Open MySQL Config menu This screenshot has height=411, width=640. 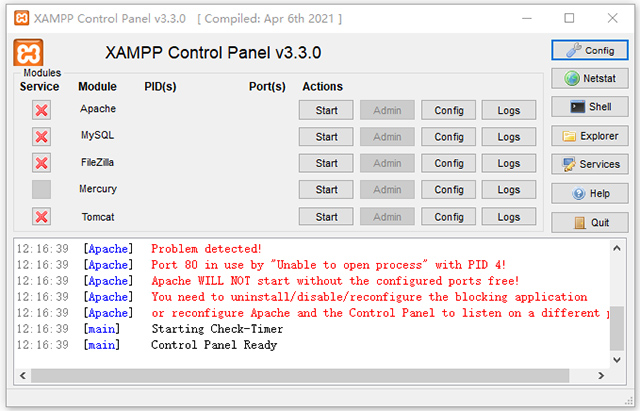(448, 137)
